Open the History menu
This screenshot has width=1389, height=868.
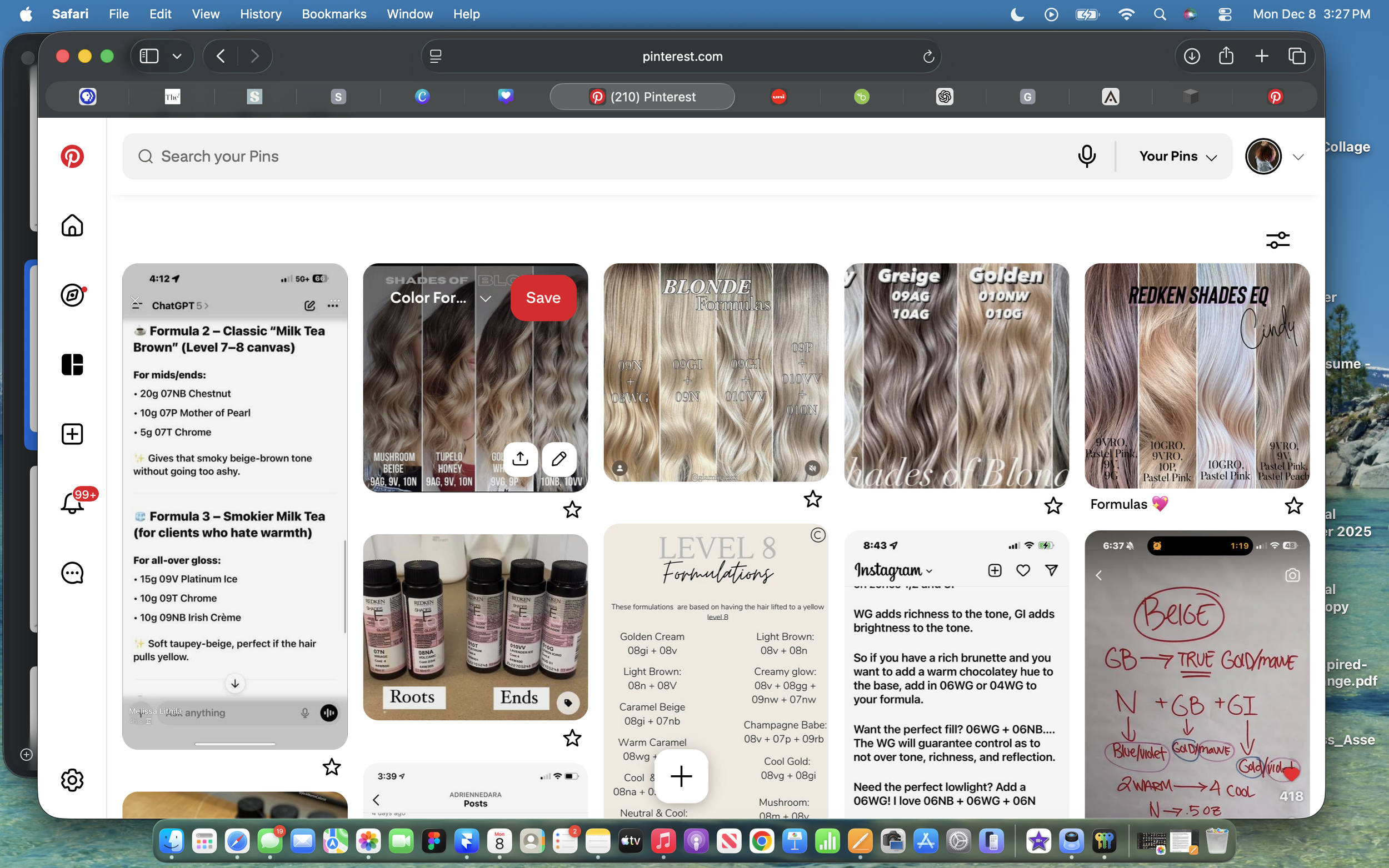260,14
